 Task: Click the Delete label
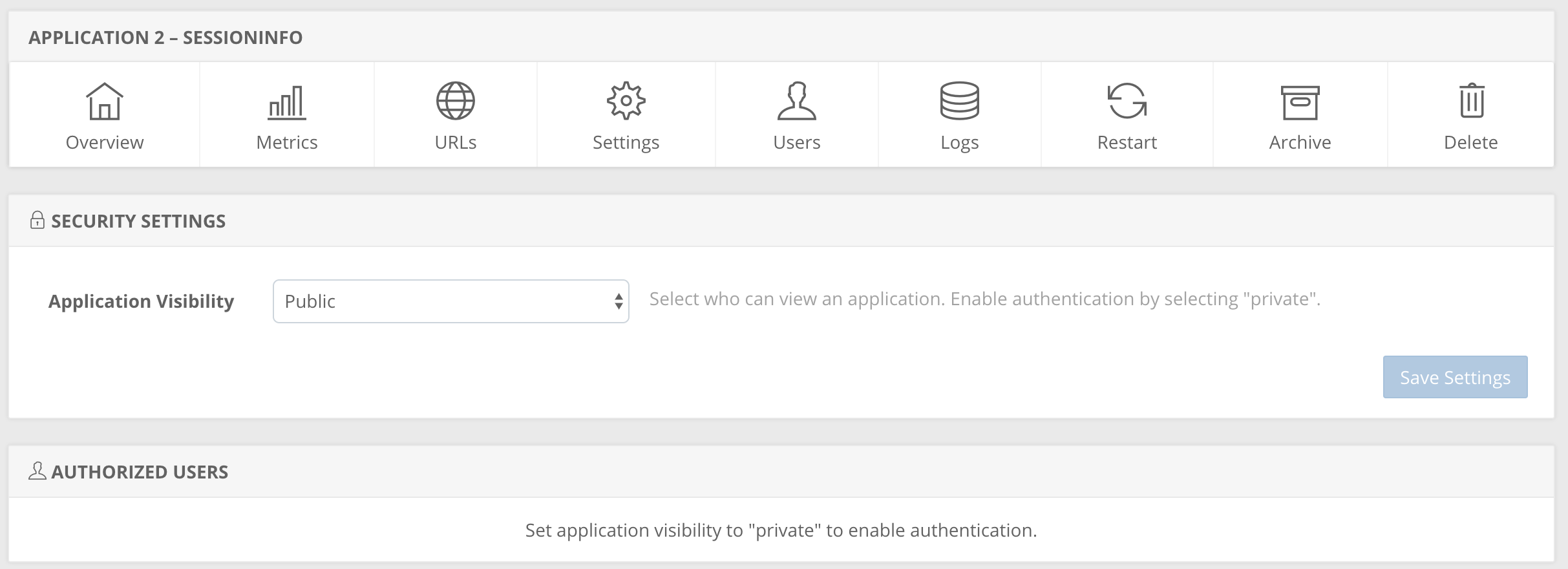[1471, 142]
